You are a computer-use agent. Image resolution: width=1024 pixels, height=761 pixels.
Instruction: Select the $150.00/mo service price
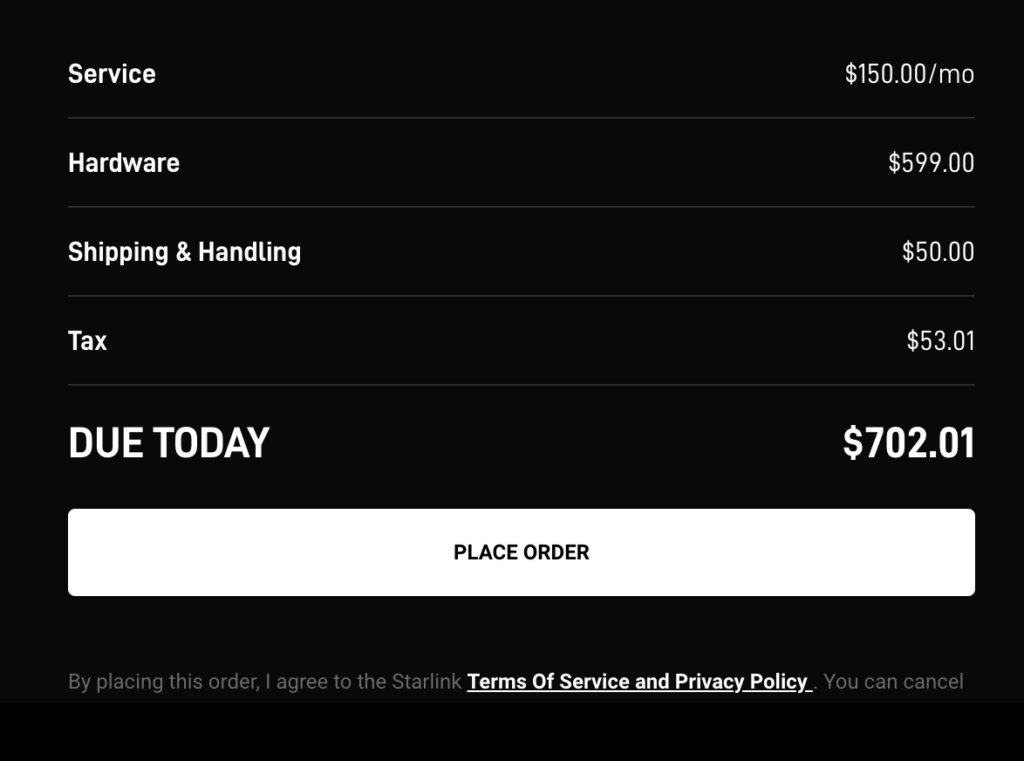909,74
